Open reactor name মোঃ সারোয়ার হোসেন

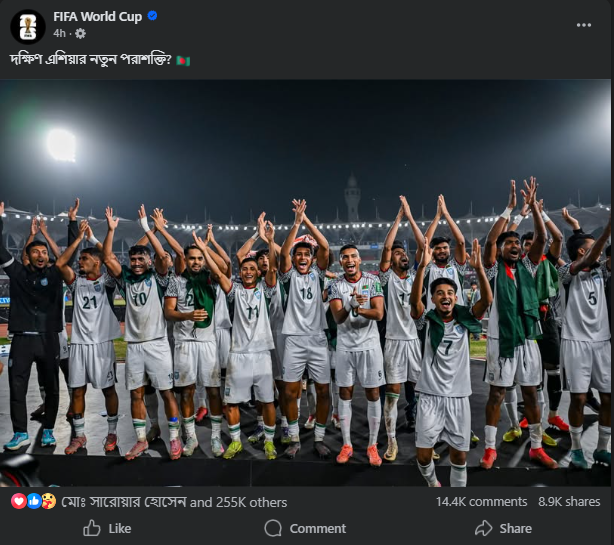pyautogui.click(x=122, y=502)
